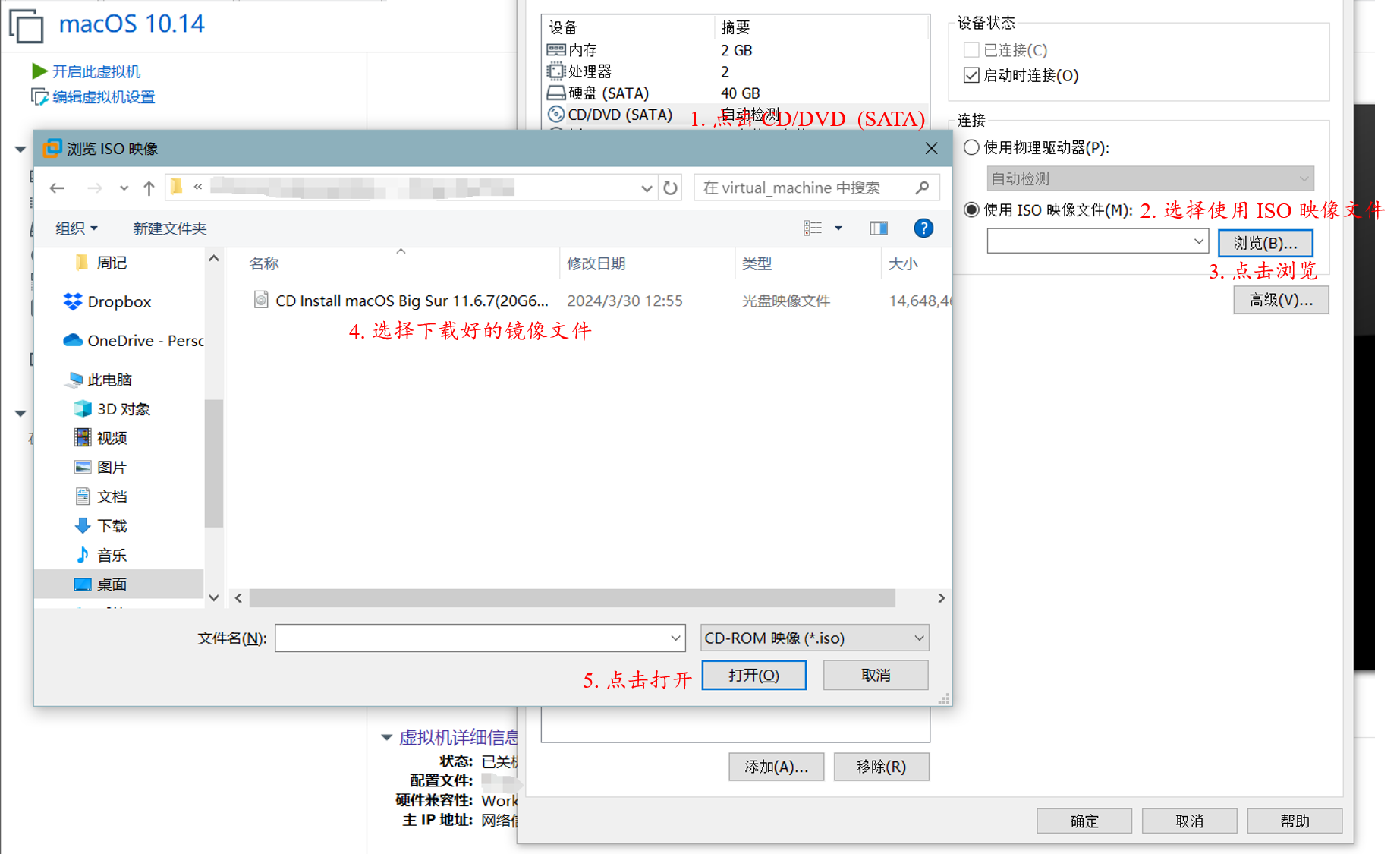Expand the address bar path dropdown
The width and height of the screenshot is (1400, 854).
point(647,188)
